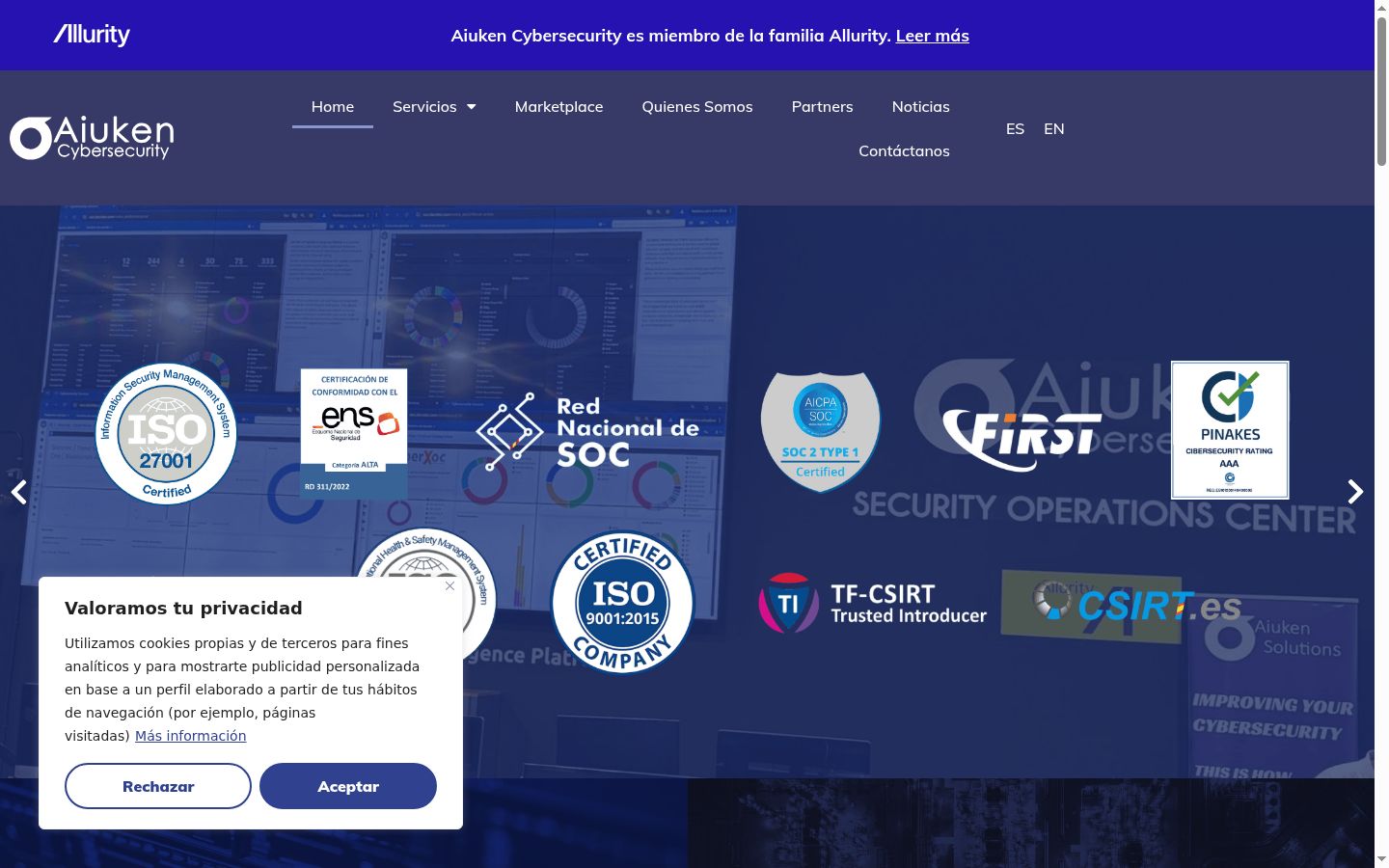Go to the Noticias page

tap(921, 106)
